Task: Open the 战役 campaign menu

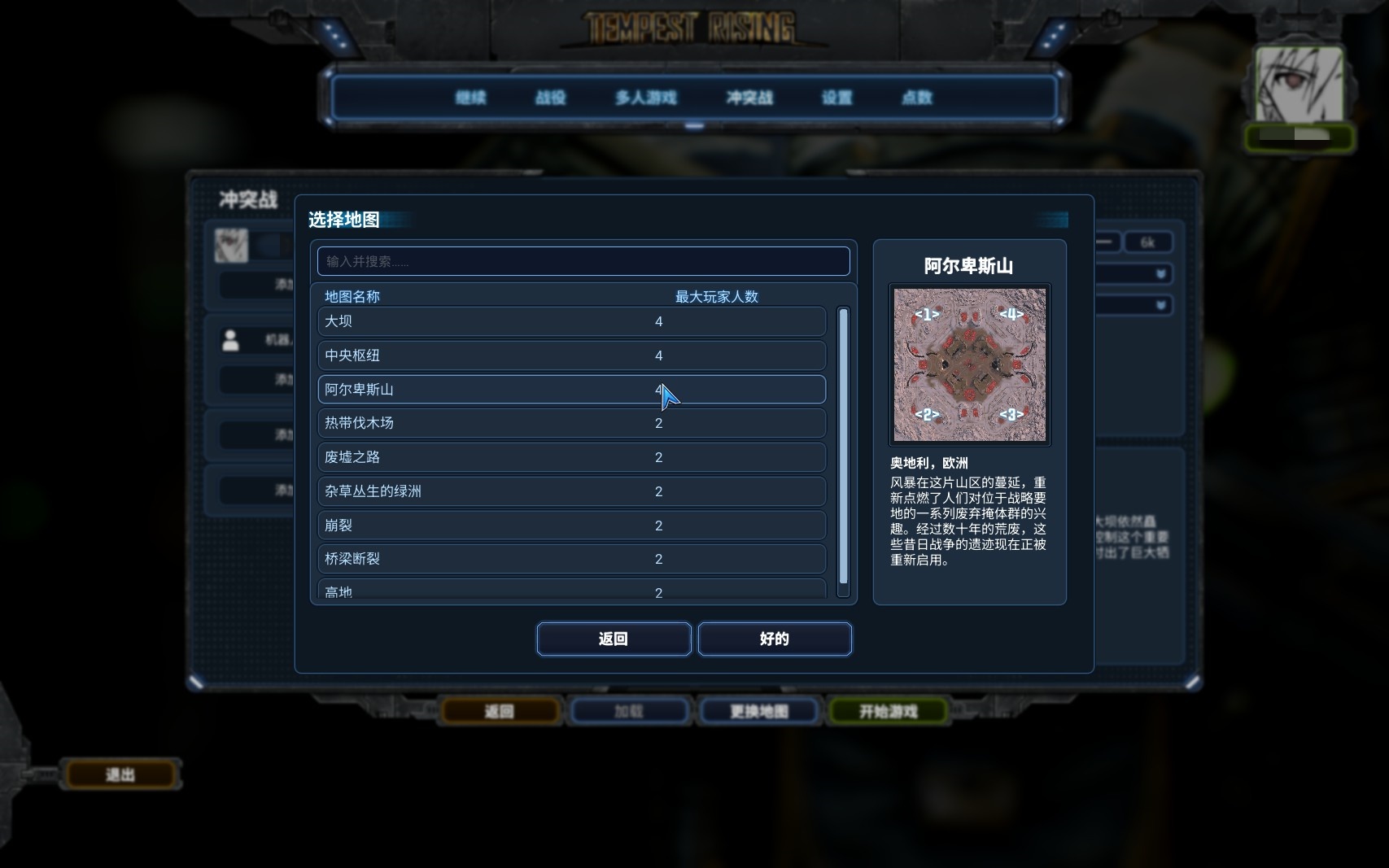Action: pyautogui.click(x=550, y=98)
